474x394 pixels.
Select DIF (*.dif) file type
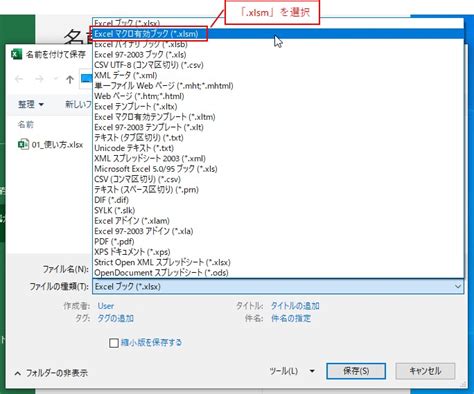click(278, 200)
